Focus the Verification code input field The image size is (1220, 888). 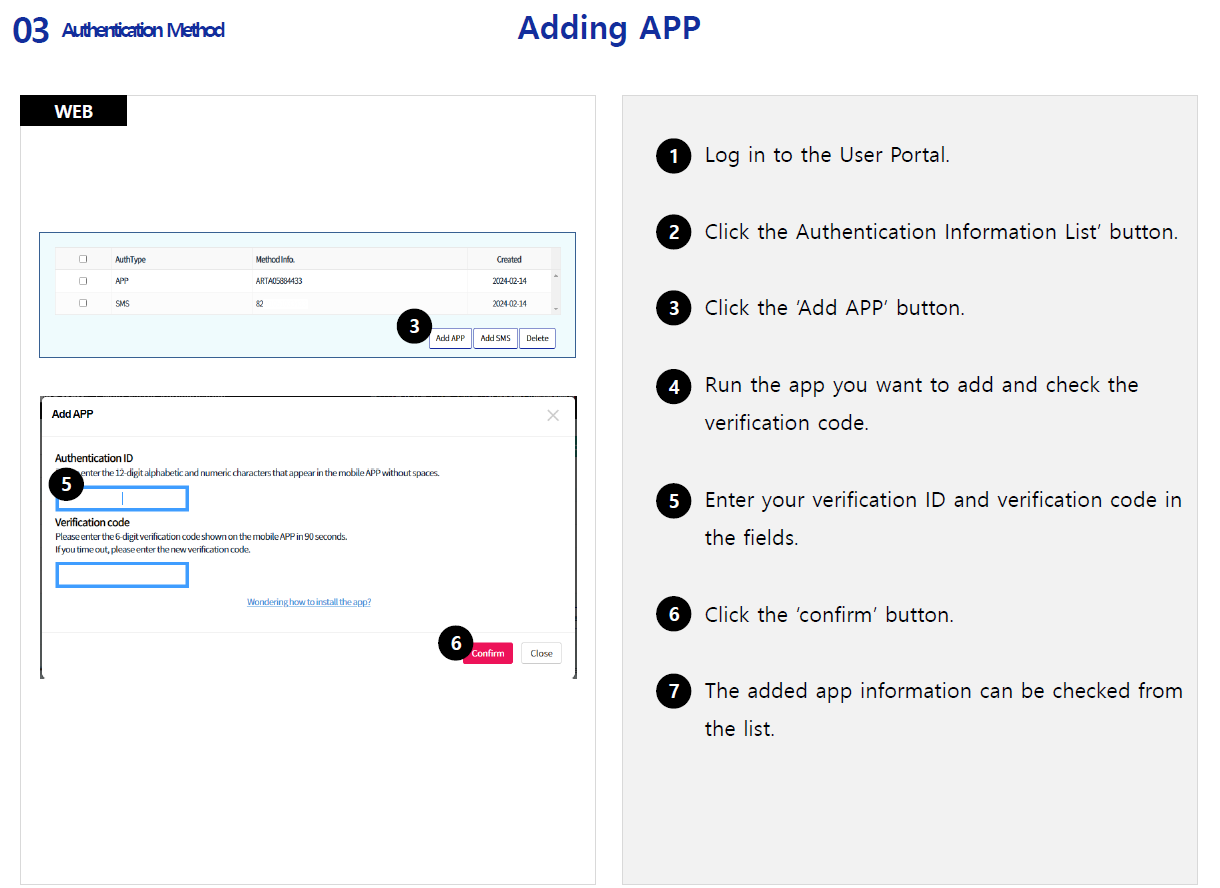pyautogui.click(x=122, y=575)
